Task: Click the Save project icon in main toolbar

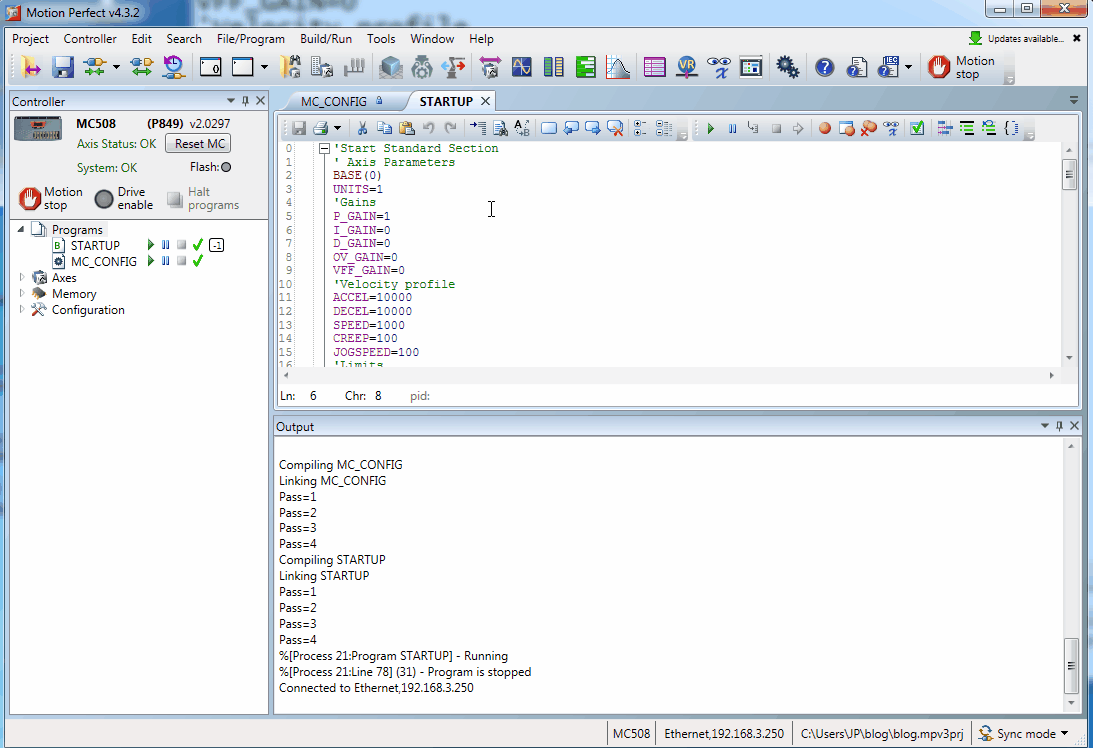Action: [x=63, y=67]
